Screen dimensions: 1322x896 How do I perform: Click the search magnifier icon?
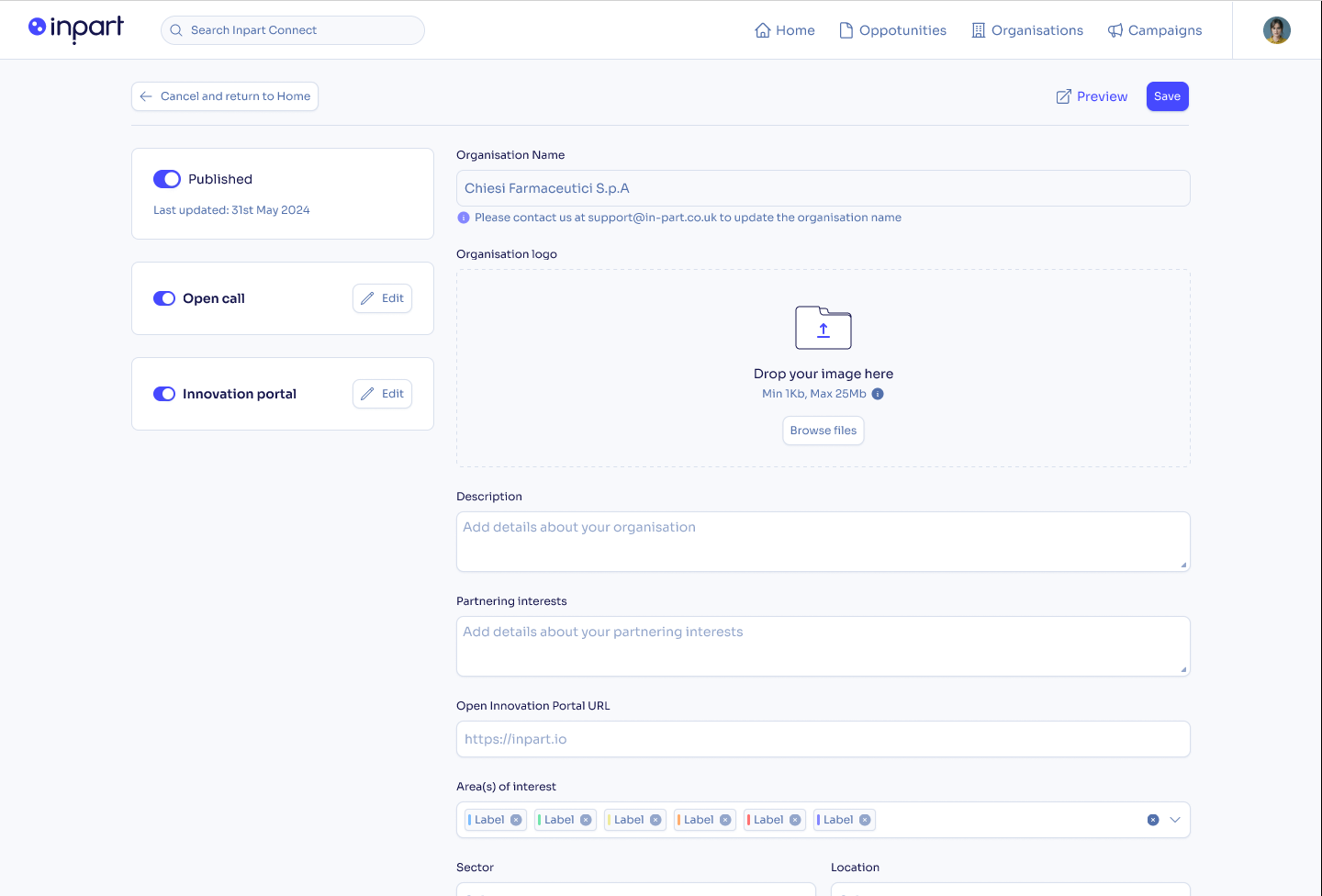(176, 30)
